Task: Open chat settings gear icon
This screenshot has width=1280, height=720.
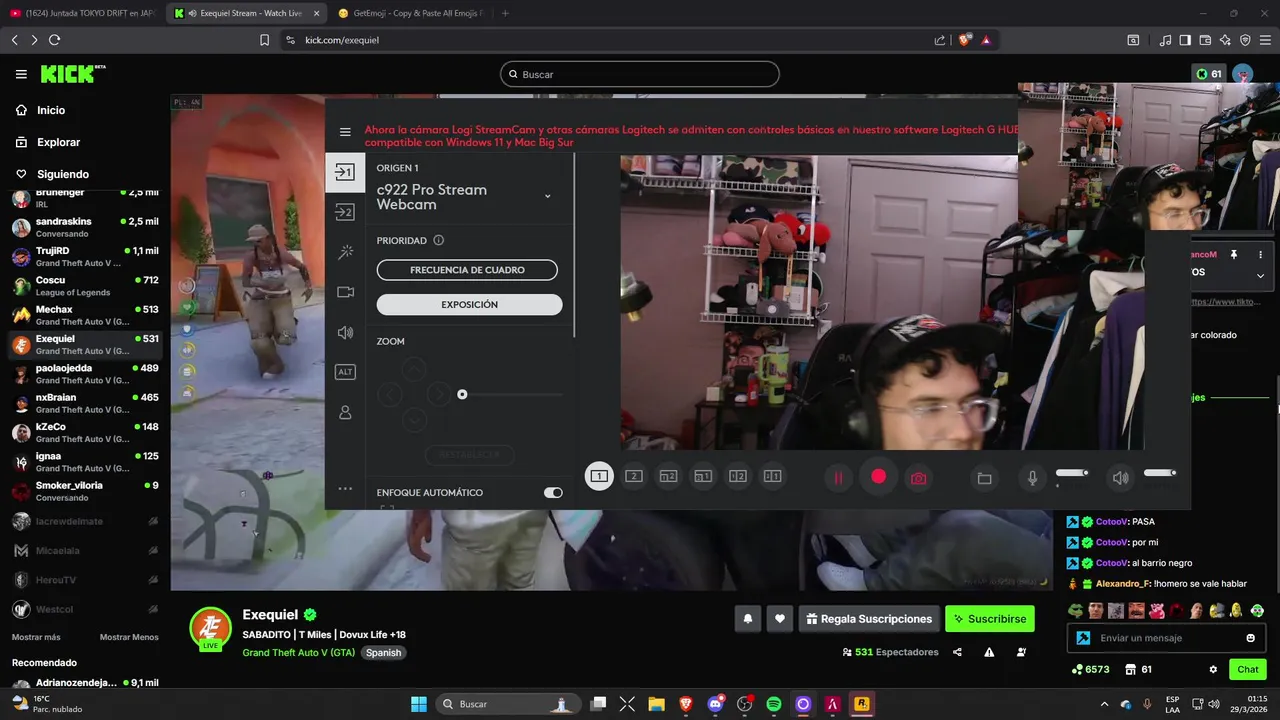Action: coord(1213,669)
